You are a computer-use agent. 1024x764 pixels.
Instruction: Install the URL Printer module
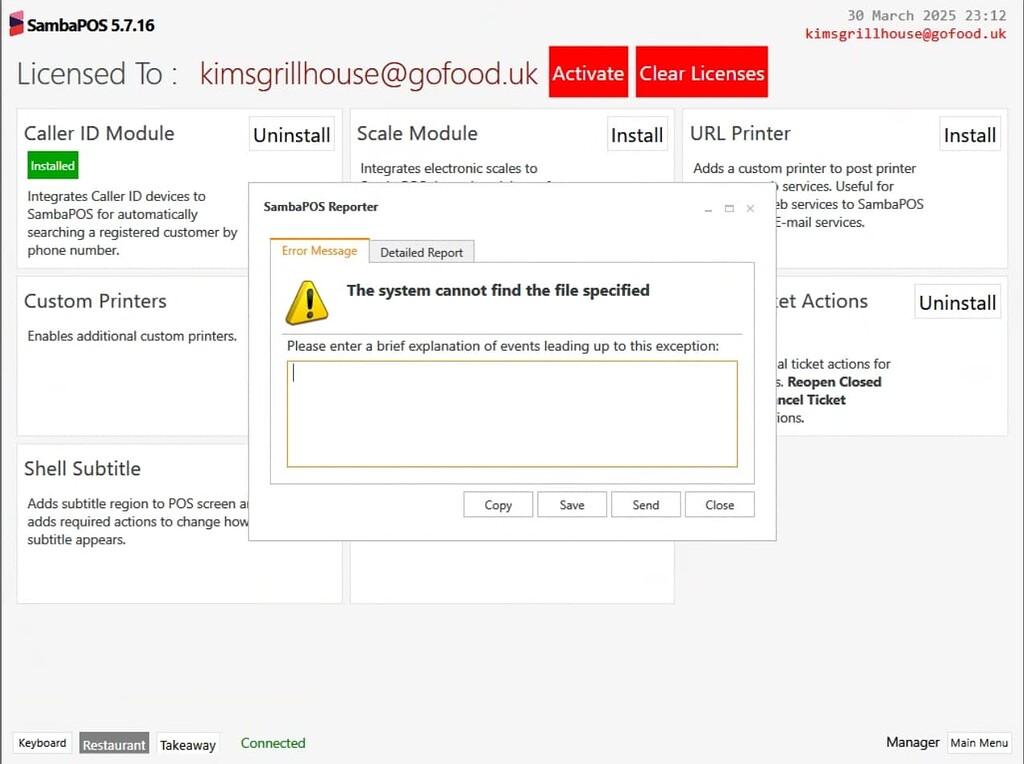coord(969,134)
